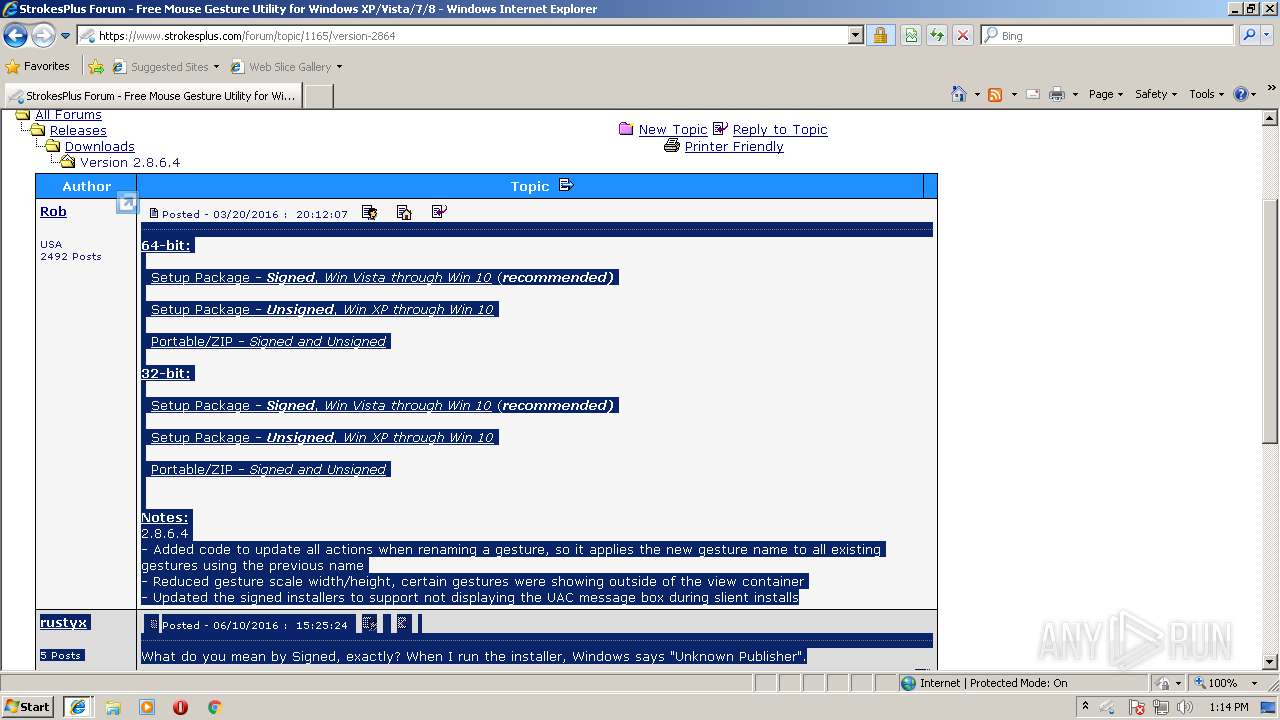Click the vertical scrollbar down arrow

pos(1271,662)
